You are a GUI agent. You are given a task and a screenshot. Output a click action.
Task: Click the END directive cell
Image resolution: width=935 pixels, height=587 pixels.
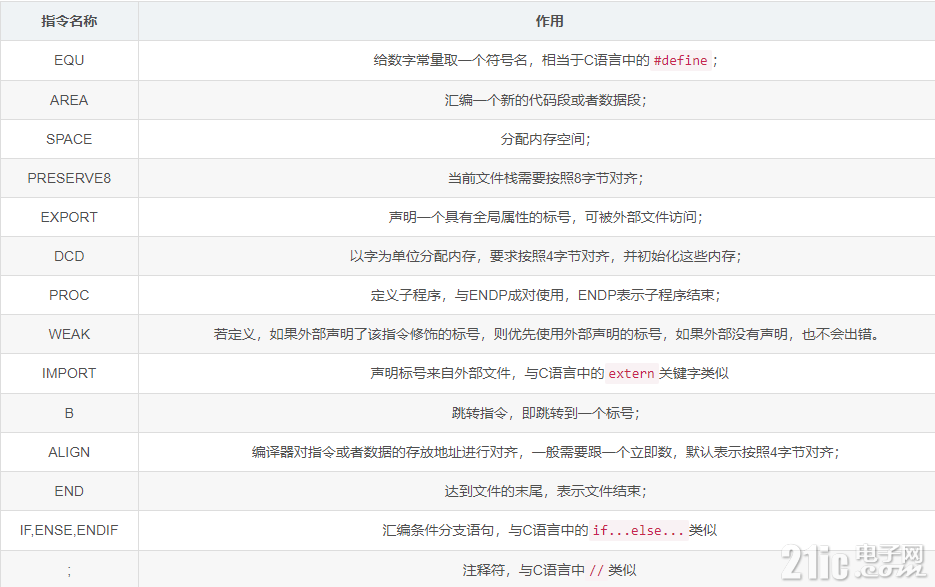pos(69,491)
